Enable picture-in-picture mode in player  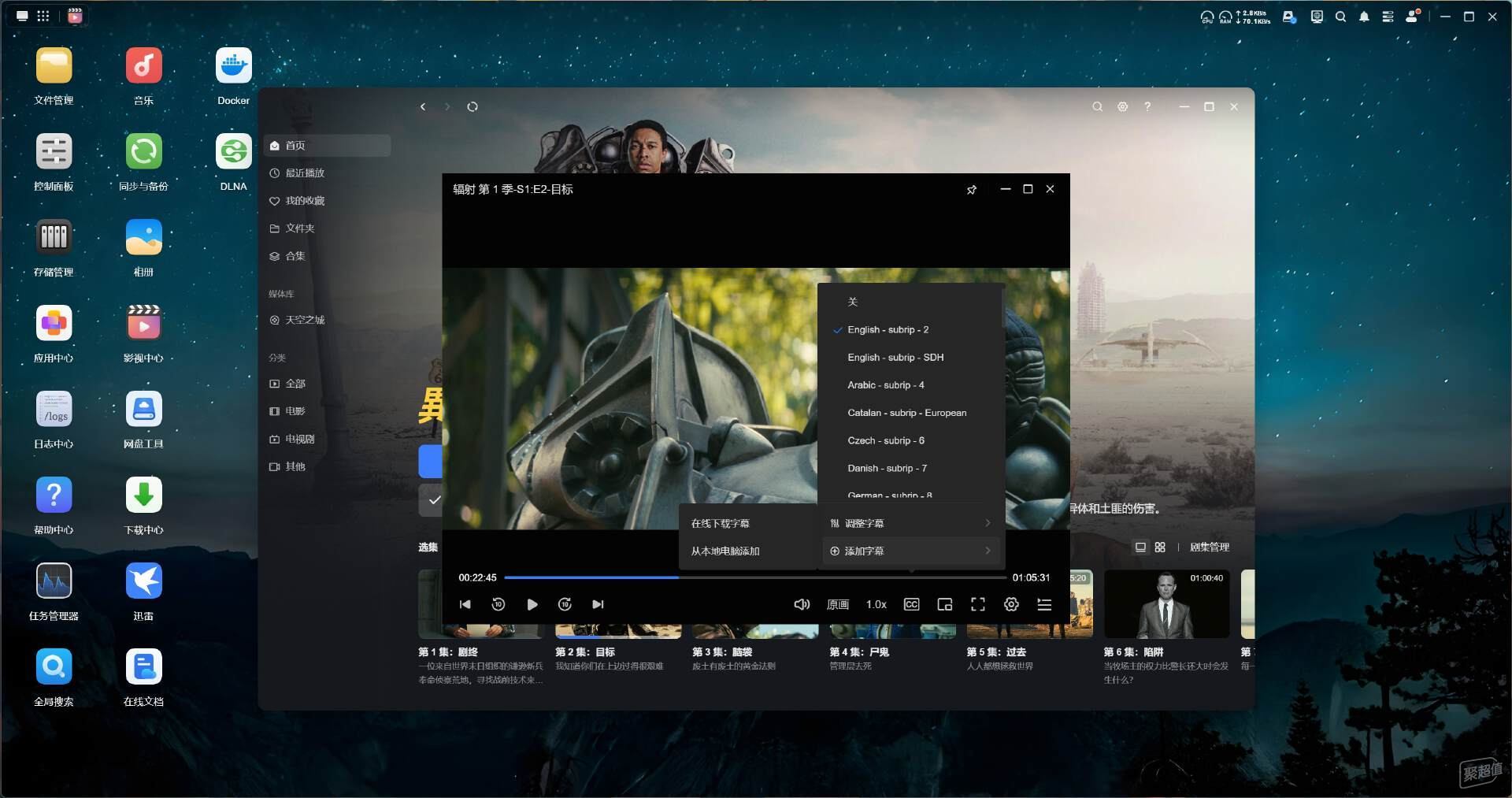pos(944,604)
